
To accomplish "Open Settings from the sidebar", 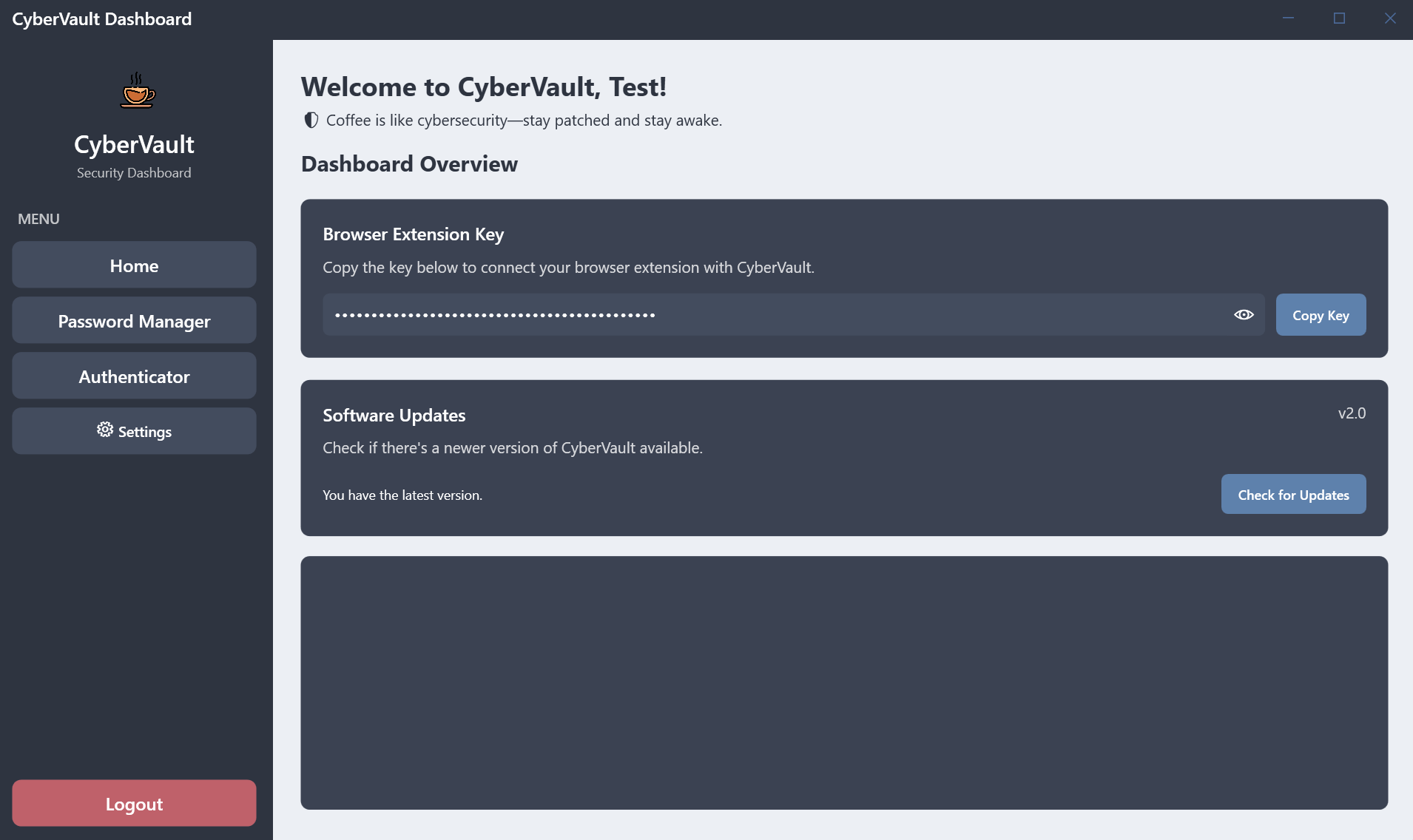I will click(134, 431).
